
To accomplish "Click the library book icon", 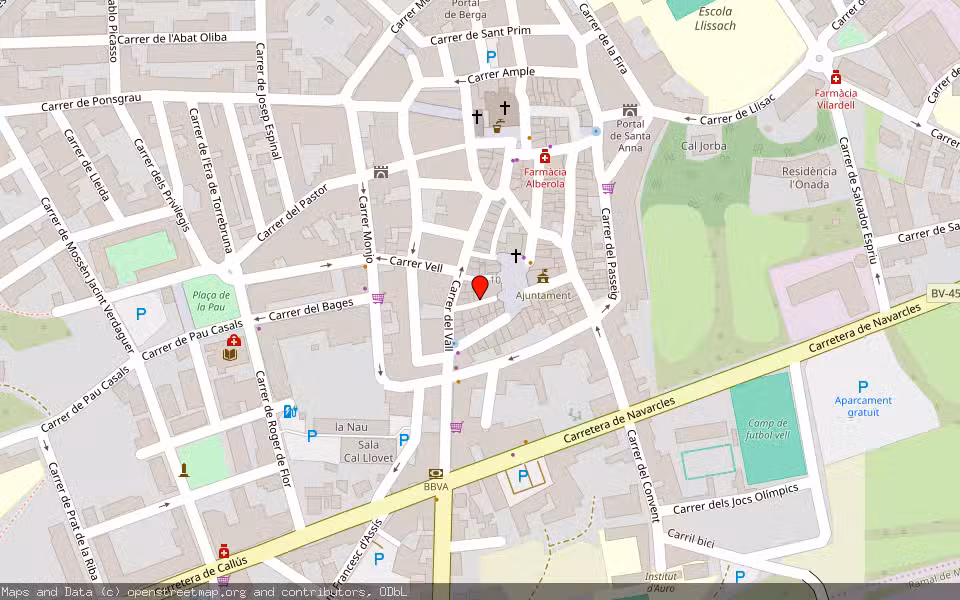I will pyautogui.click(x=230, y=354).
